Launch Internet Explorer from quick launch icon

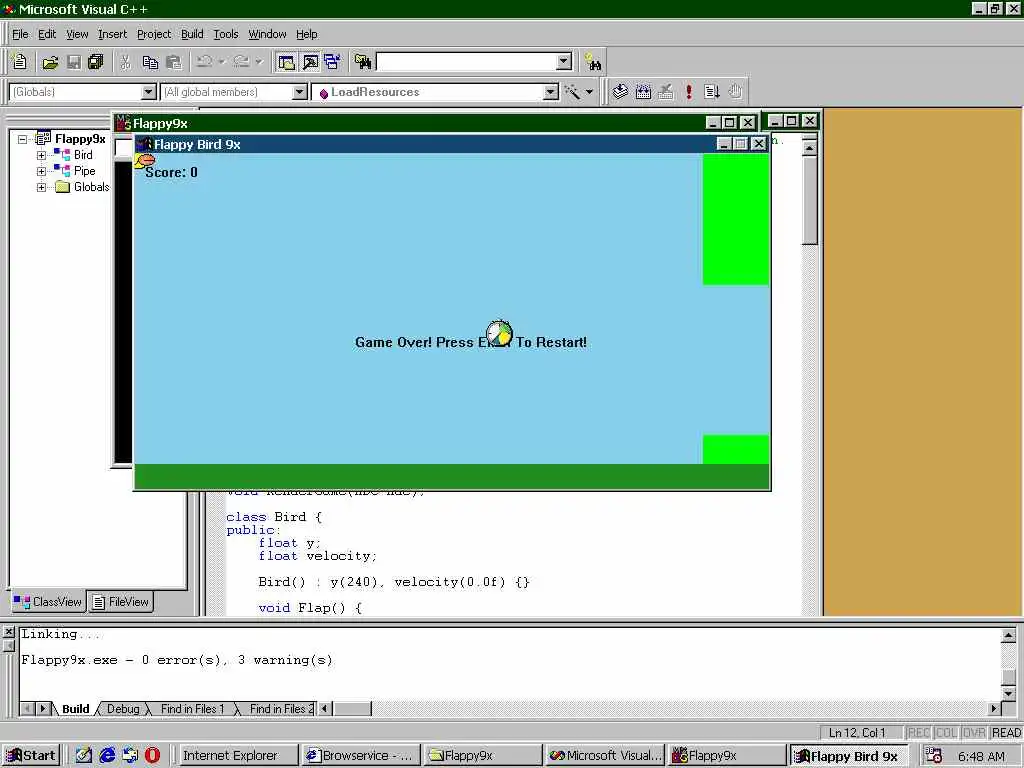pos(107,756)
